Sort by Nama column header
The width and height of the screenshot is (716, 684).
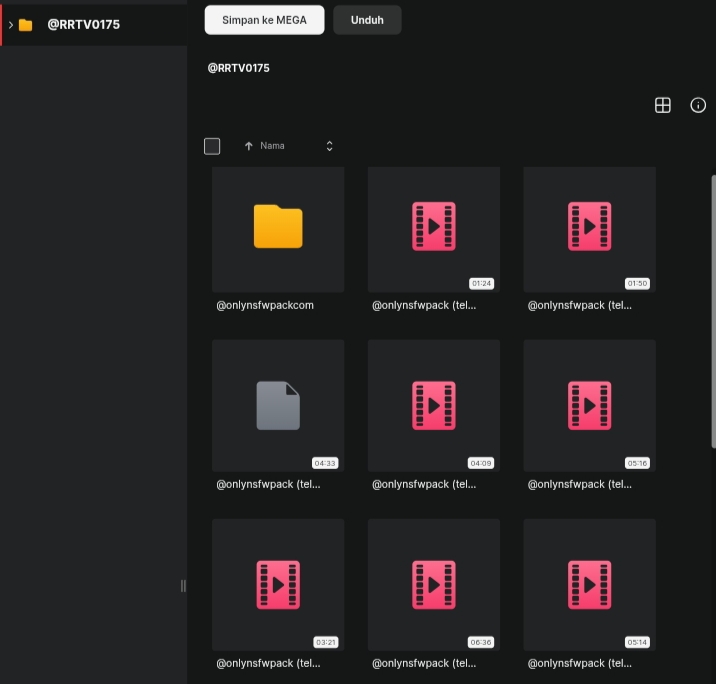(272, 146)
